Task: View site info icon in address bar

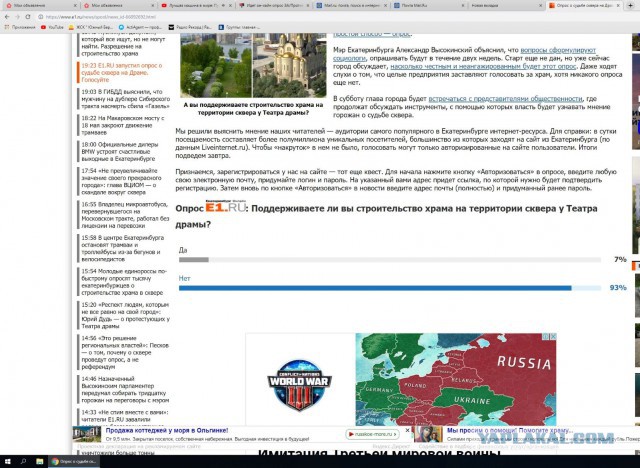Action: point(40,17)
